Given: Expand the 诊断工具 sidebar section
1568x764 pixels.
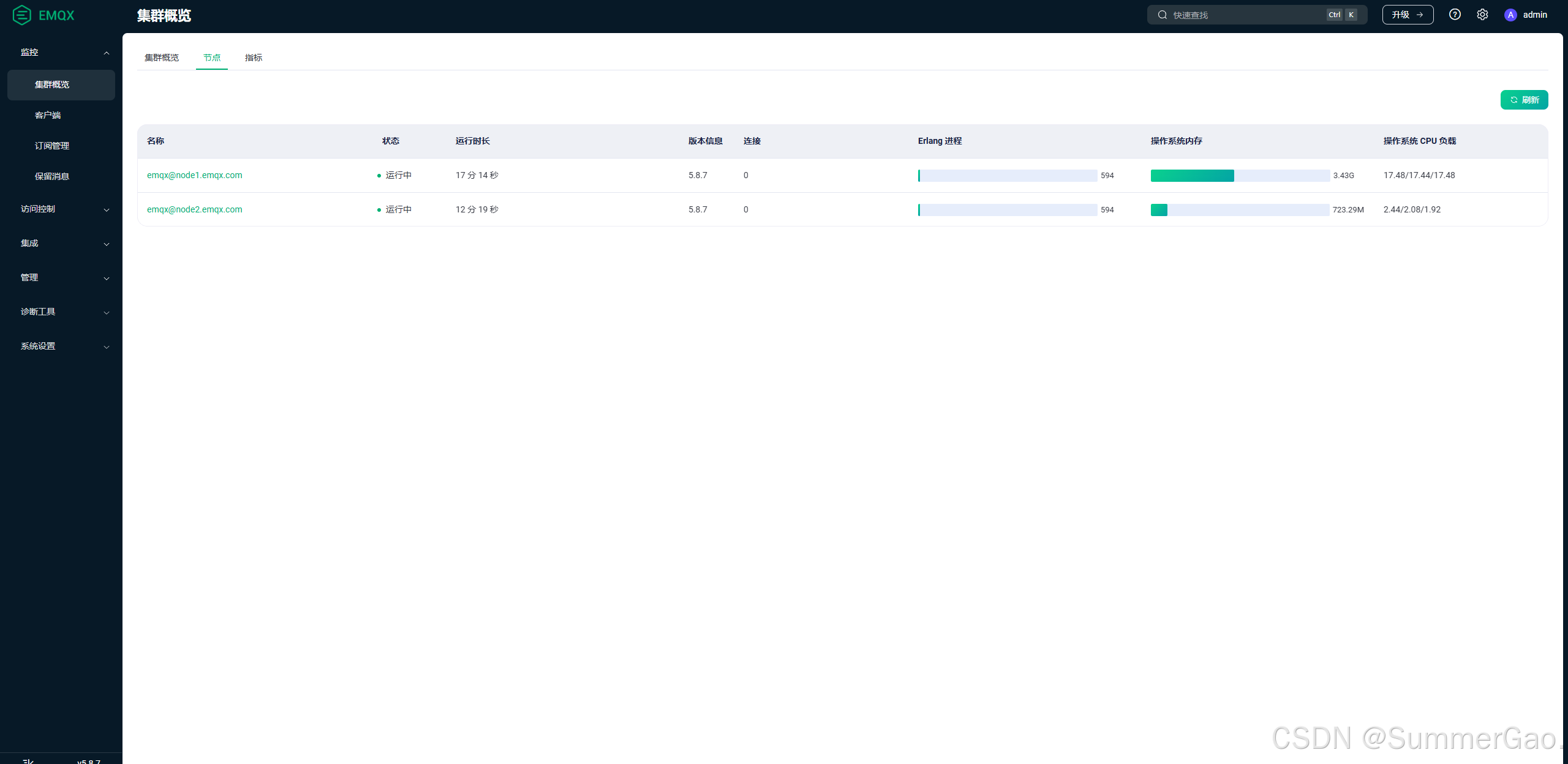Looking at the screenshot, I should point(61,312).
